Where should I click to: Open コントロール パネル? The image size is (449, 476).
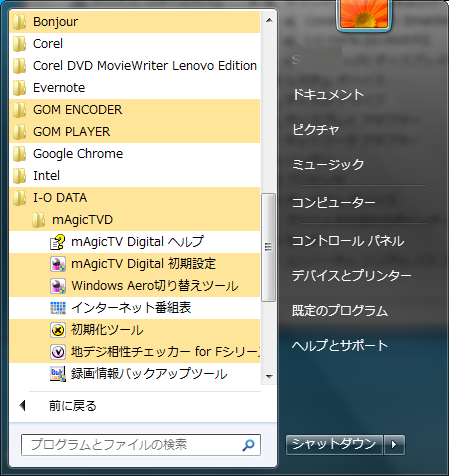pyautogui.click(x=348, y=241)
